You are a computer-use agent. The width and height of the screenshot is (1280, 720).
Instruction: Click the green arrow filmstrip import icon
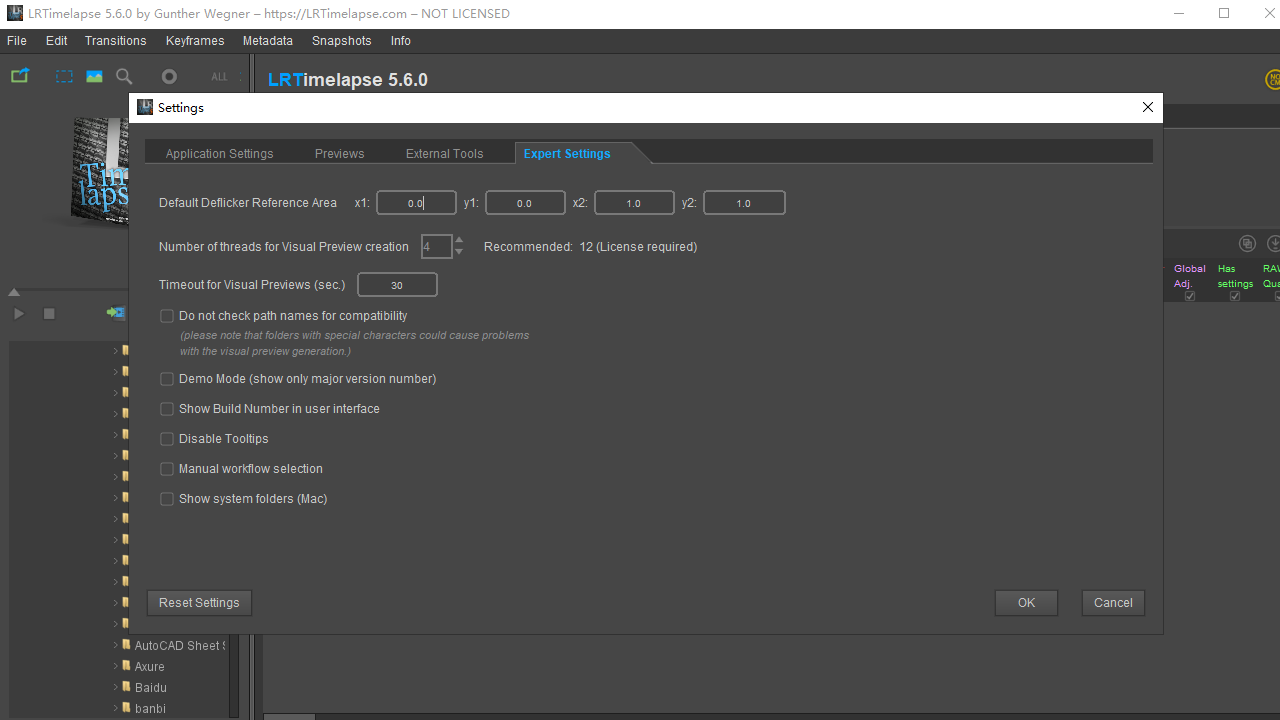point(116,313)
